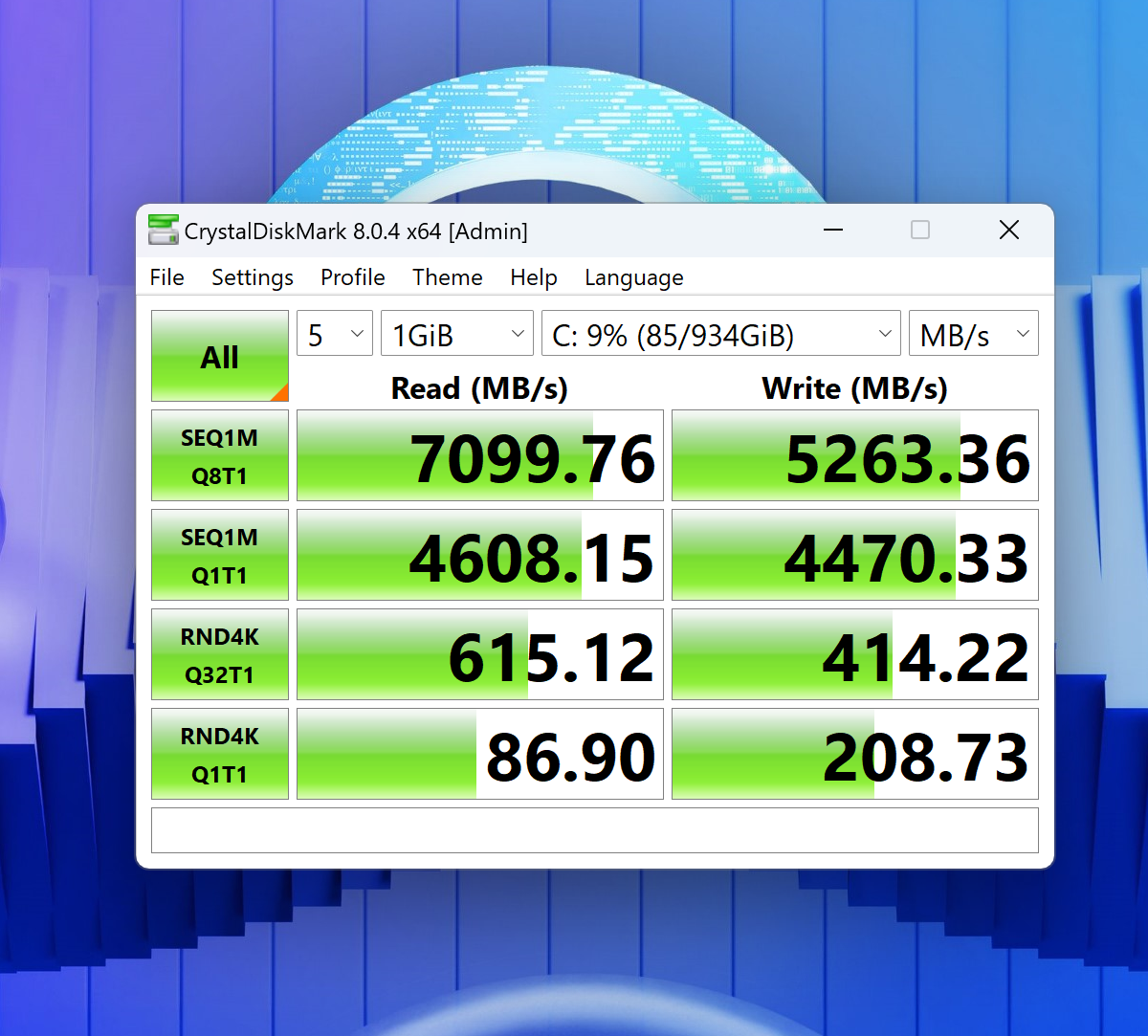
Task: Open the Profile menu
Action: [x=353, y=277]
